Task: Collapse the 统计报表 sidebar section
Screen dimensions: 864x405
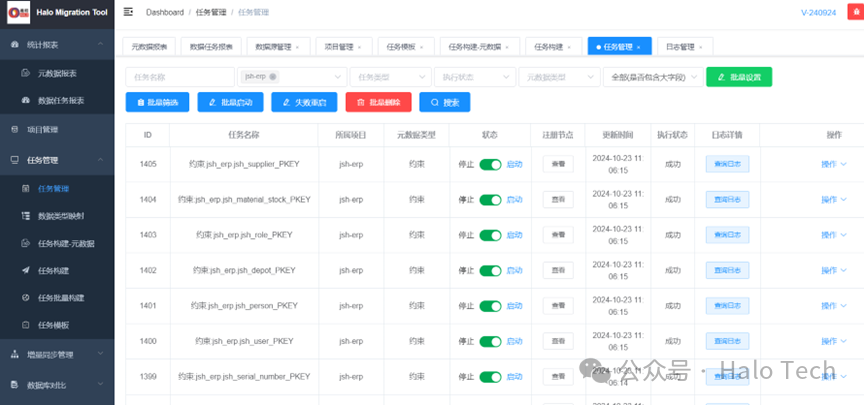Action: click(x=100, y=44)
